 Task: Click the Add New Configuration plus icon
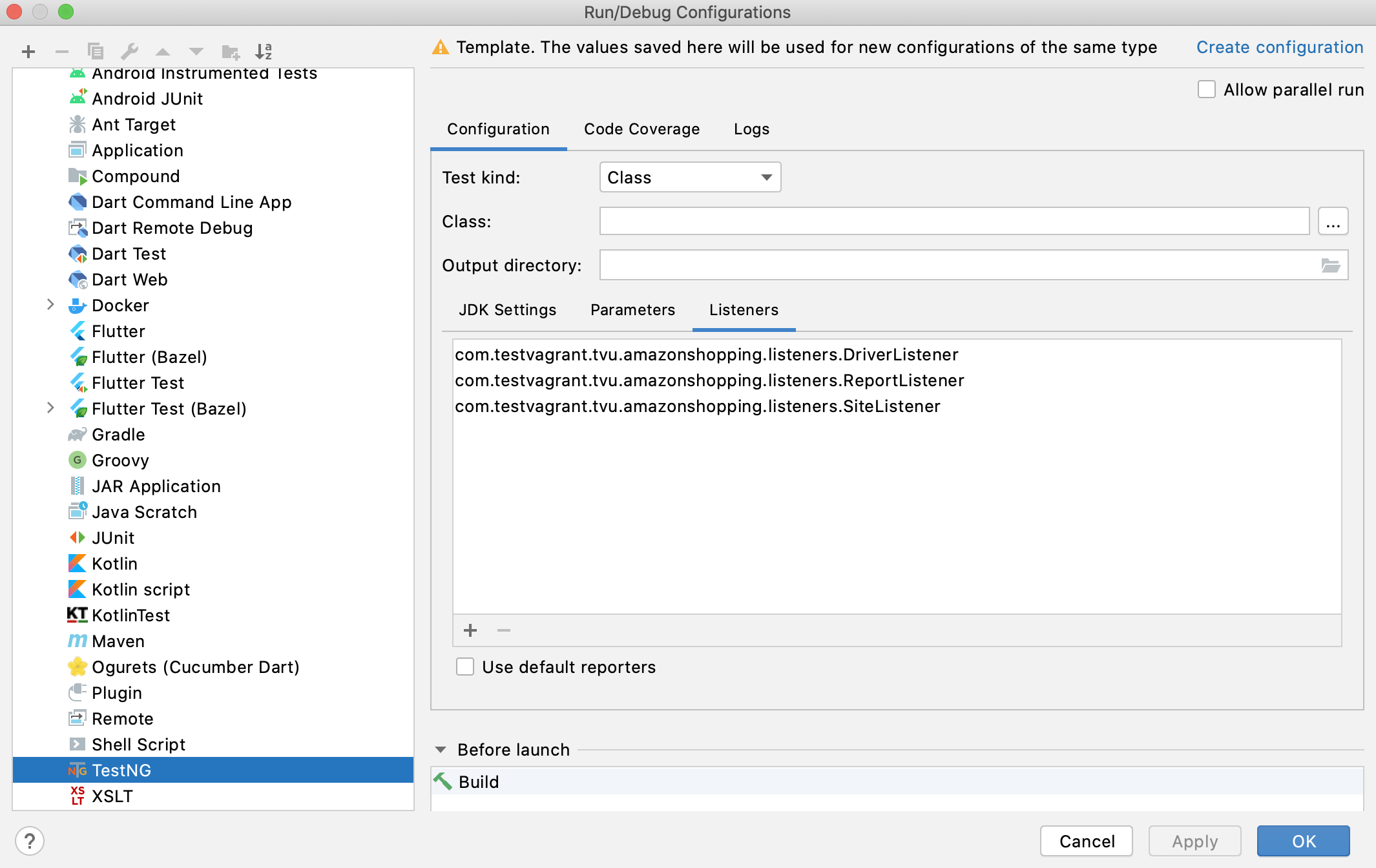[x=28, y=52]
